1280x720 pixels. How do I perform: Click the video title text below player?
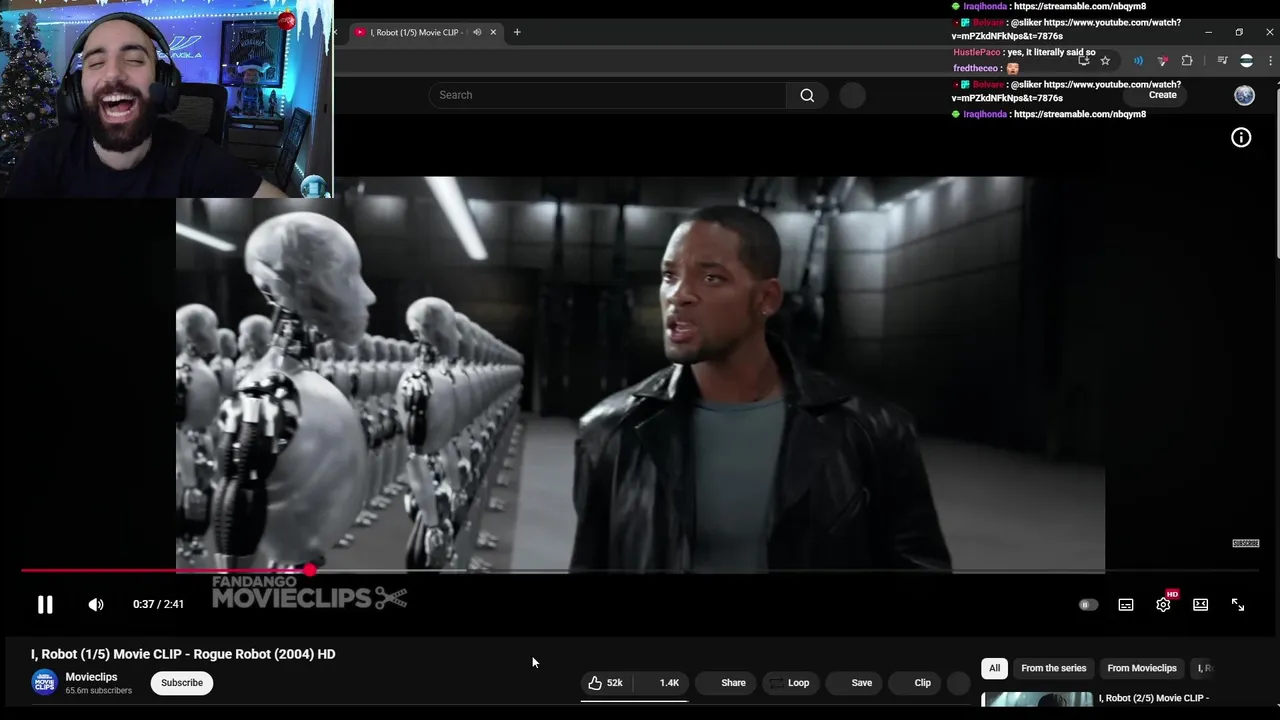(183, 654)
